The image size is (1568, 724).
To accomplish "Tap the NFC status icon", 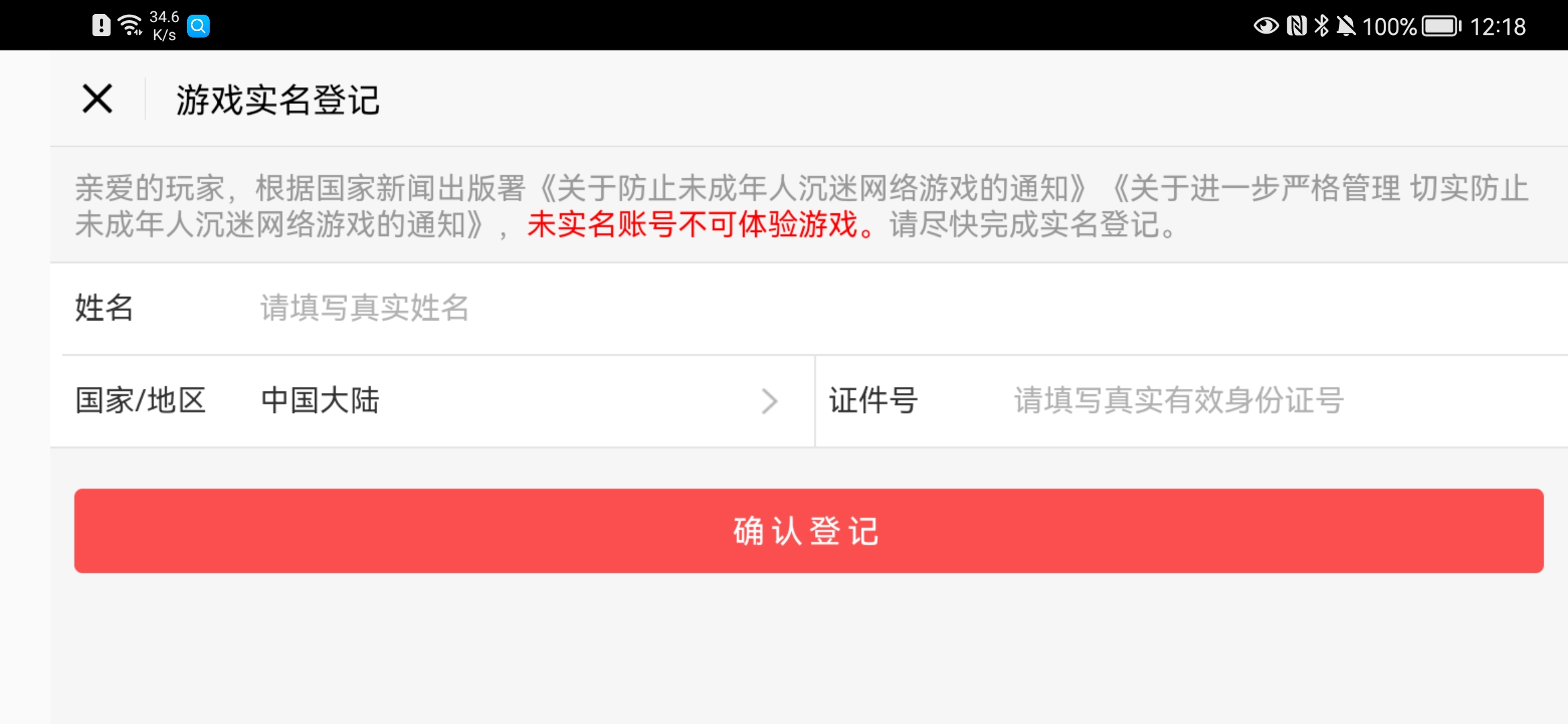I will pyautogui.click(x=1297, y=26).
